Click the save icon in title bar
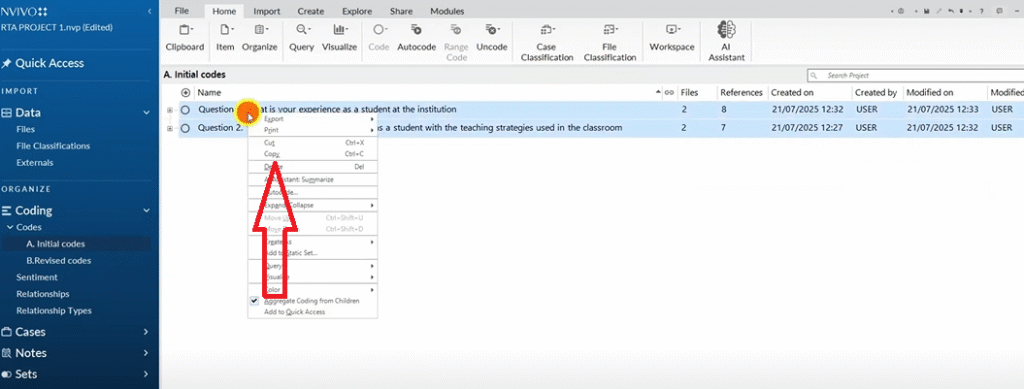Screen dimensions: 1024x389 click(x=927, y=11)
